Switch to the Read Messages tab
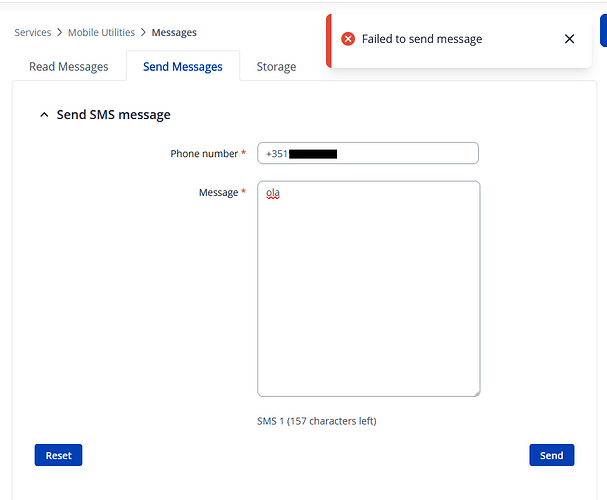 pos(69,67)
